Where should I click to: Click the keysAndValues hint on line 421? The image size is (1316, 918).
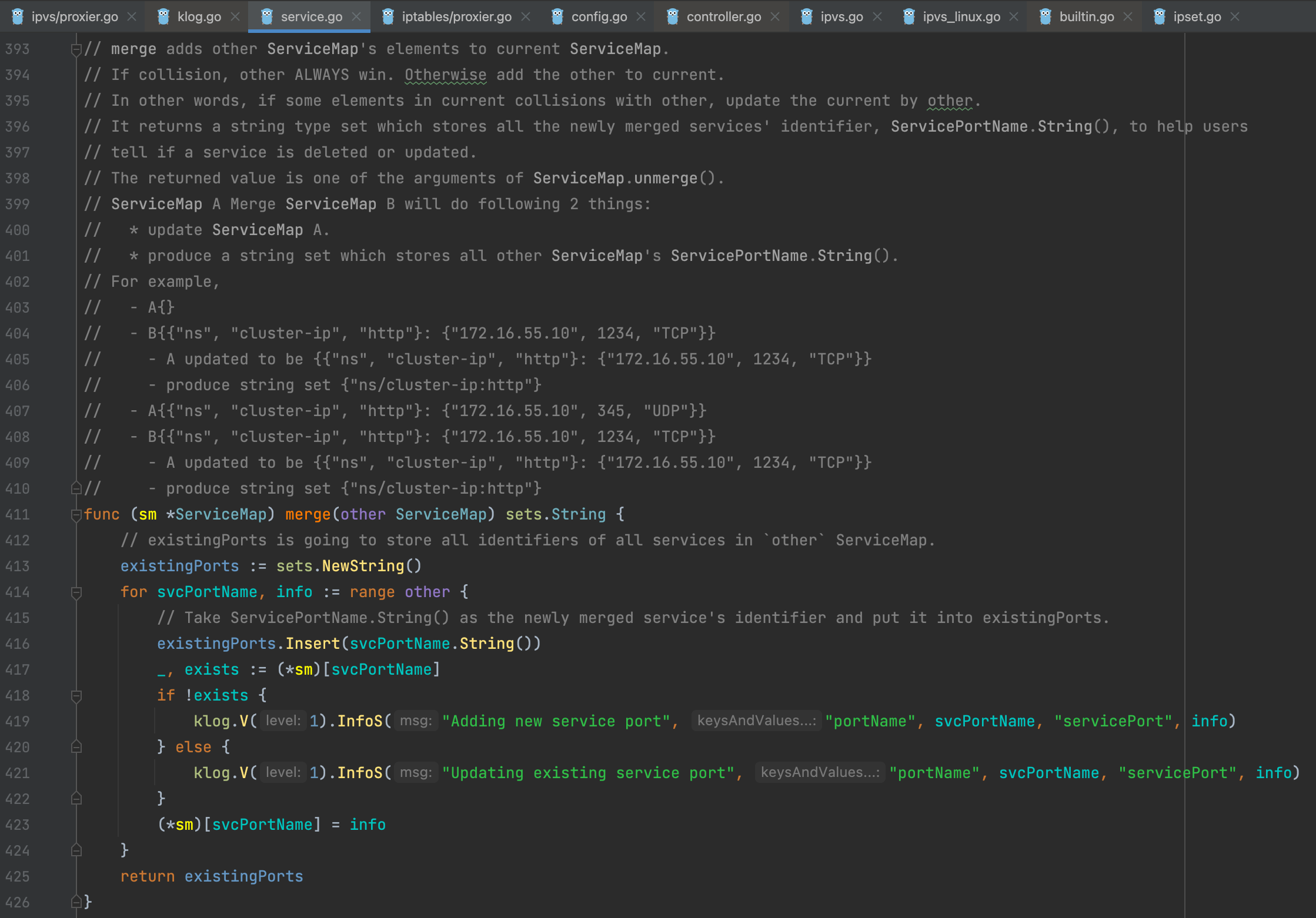click(x=820, y=773)
